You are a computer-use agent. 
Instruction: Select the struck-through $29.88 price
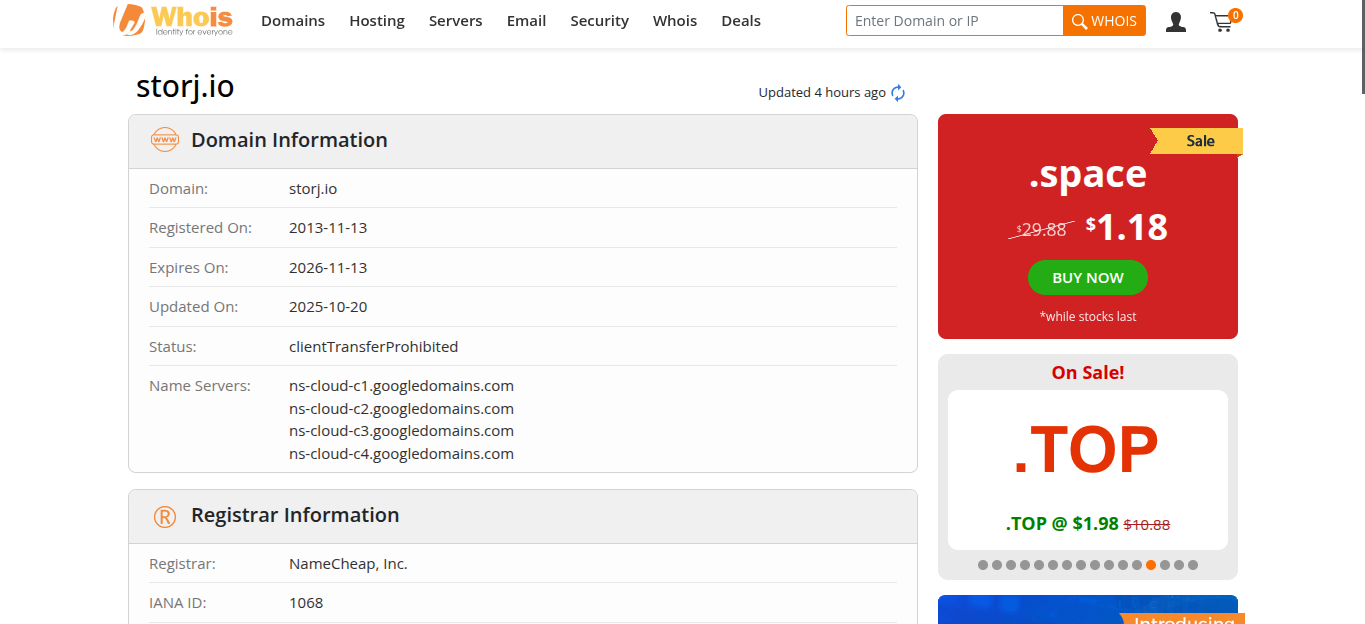click(1041, 229)
